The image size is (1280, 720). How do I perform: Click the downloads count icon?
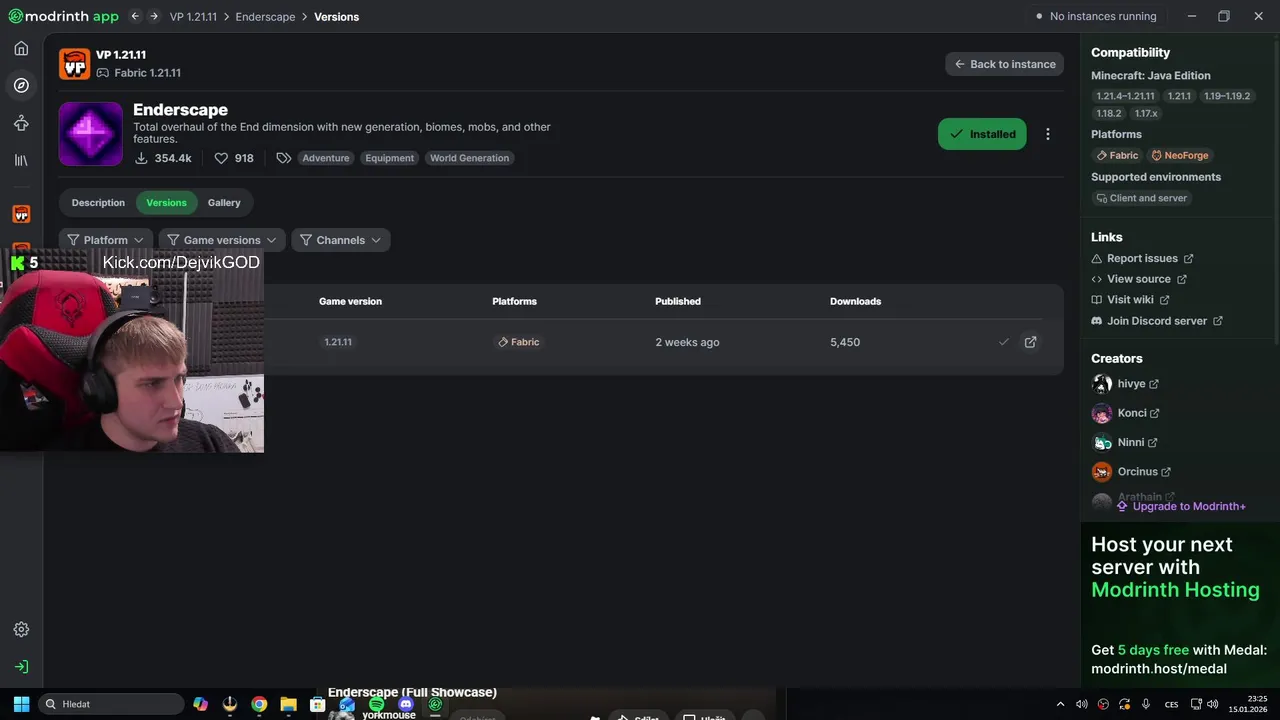[141, 158]
